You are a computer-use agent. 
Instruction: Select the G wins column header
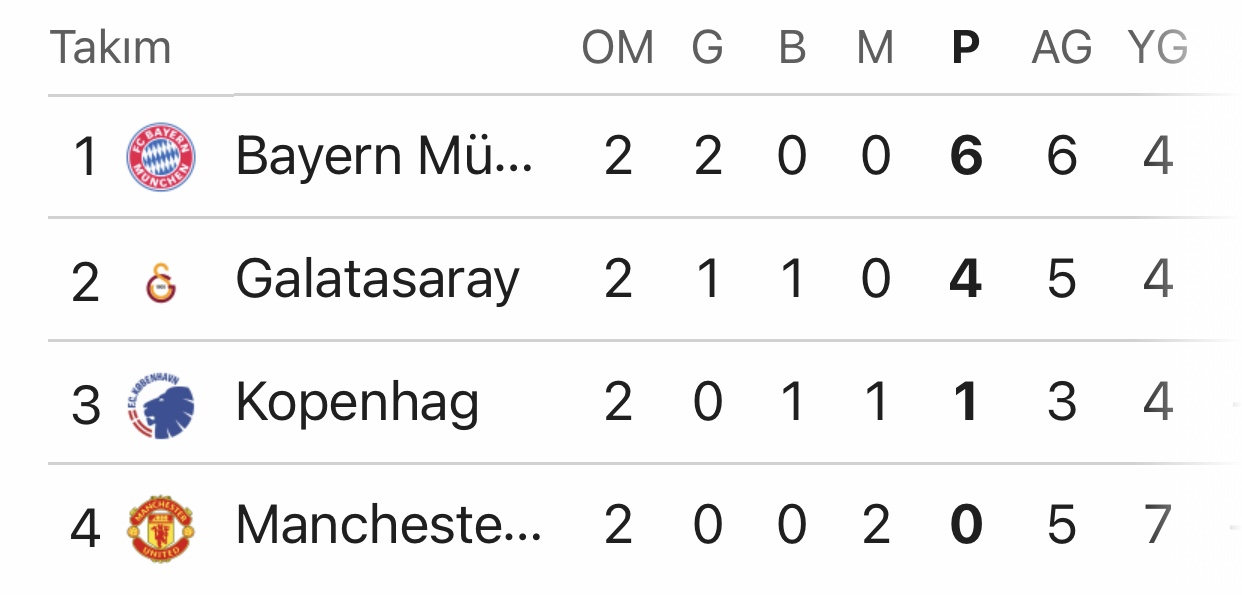pos(707,48)
